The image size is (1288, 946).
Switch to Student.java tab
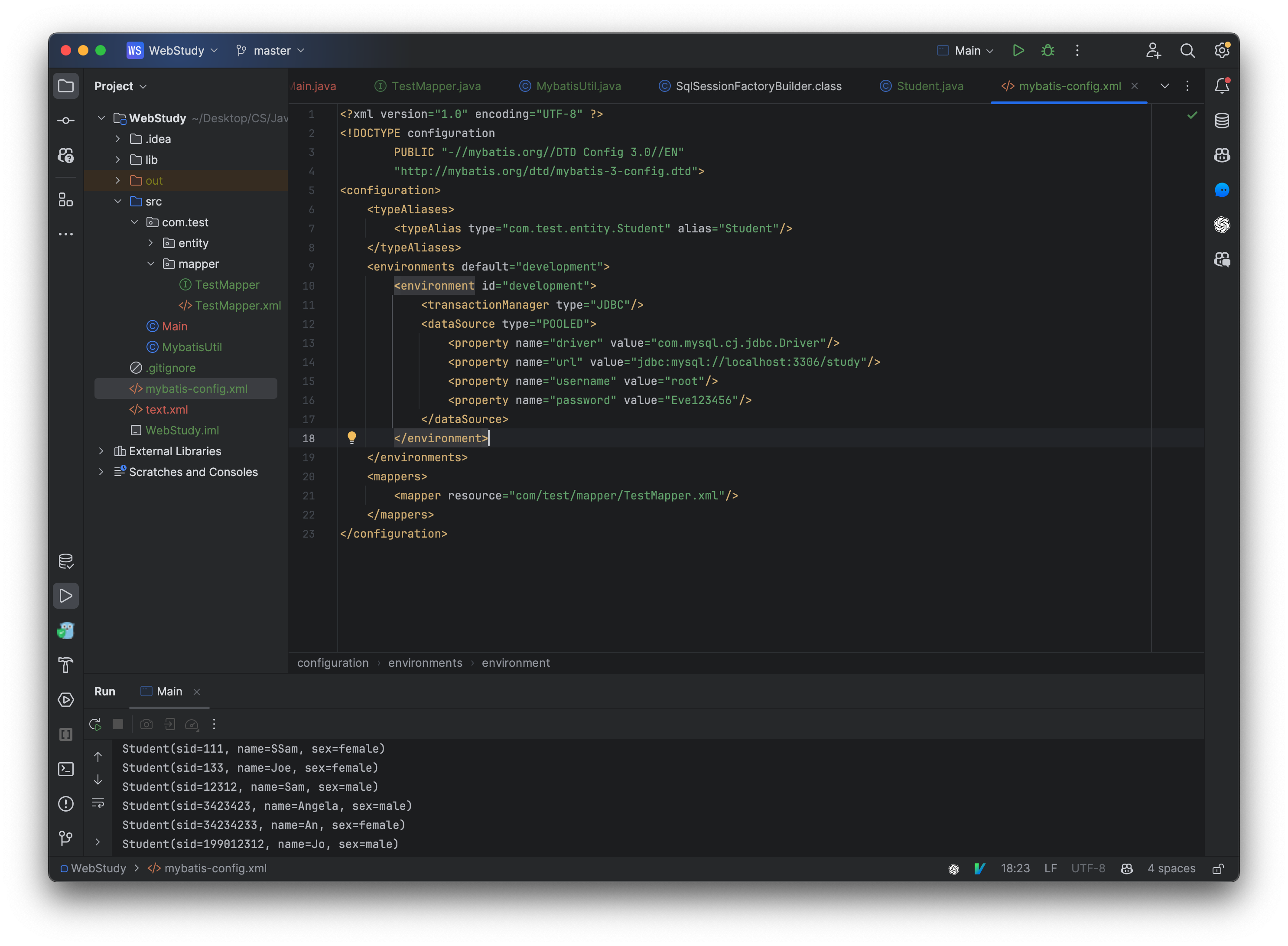[928, 86]
